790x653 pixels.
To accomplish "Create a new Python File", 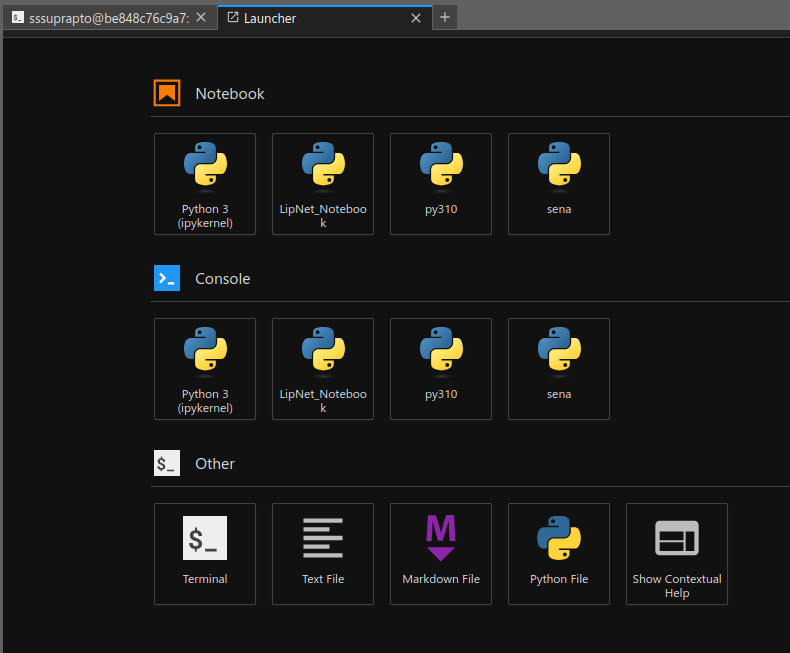I will pyautogui.click(x=559, y=554).
